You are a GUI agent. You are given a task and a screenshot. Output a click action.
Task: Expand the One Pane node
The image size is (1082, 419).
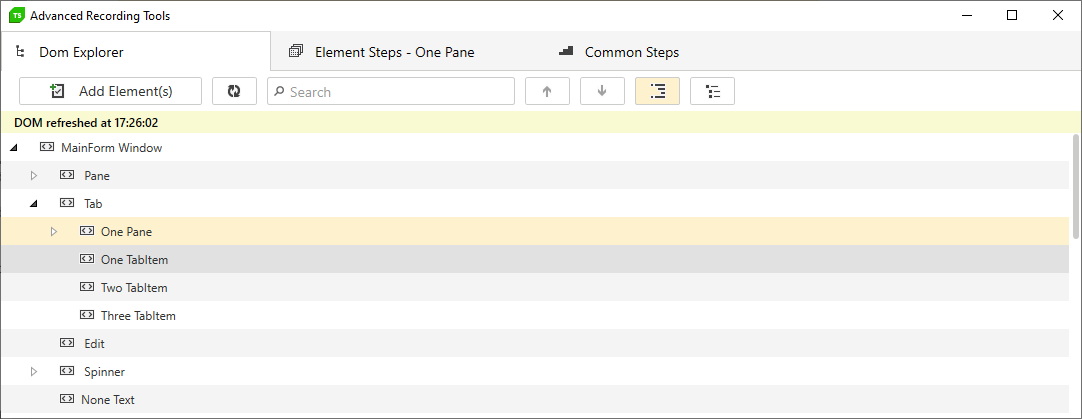coord(54,232)
